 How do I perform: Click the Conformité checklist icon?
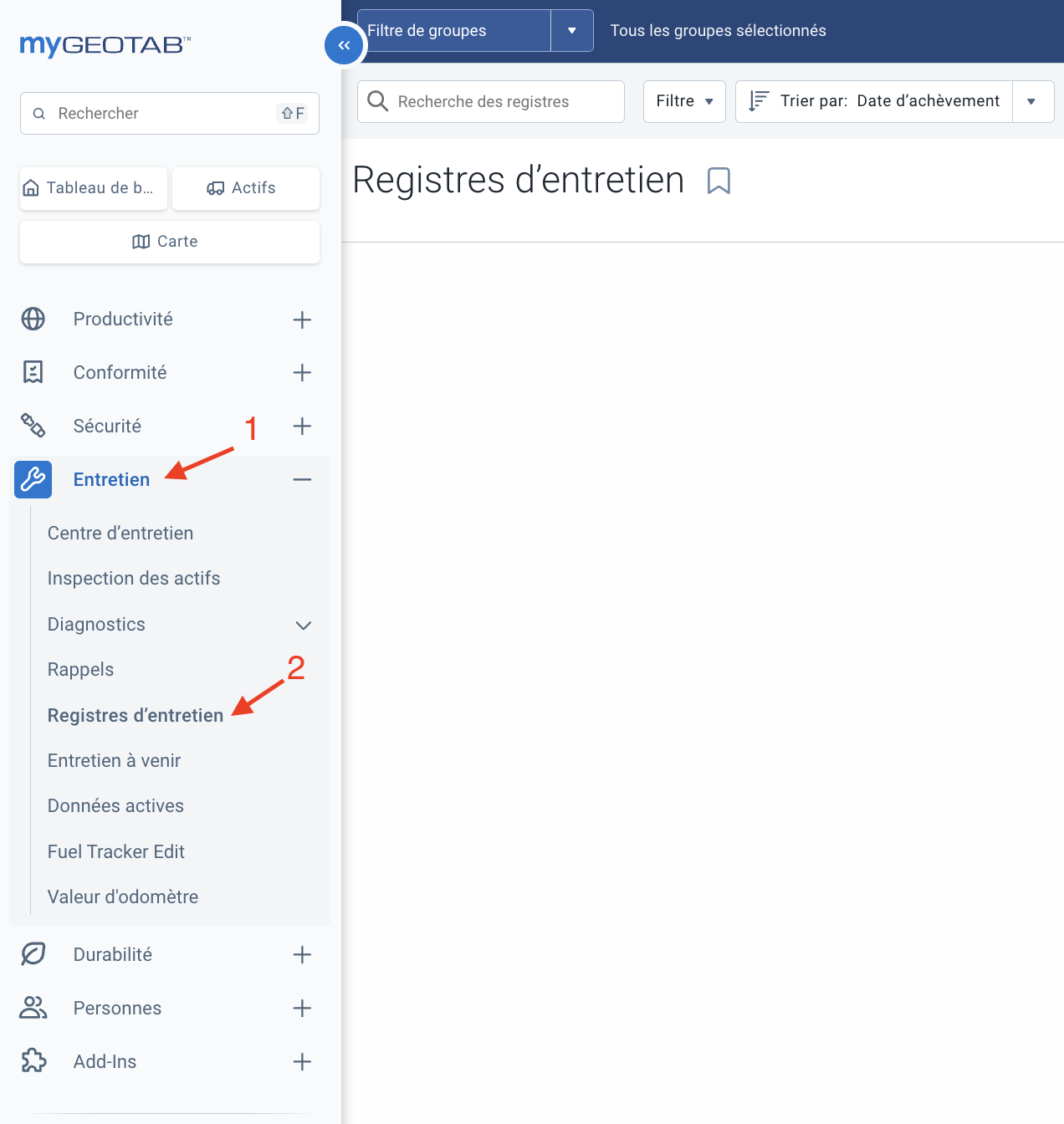[x=33, y=372]
